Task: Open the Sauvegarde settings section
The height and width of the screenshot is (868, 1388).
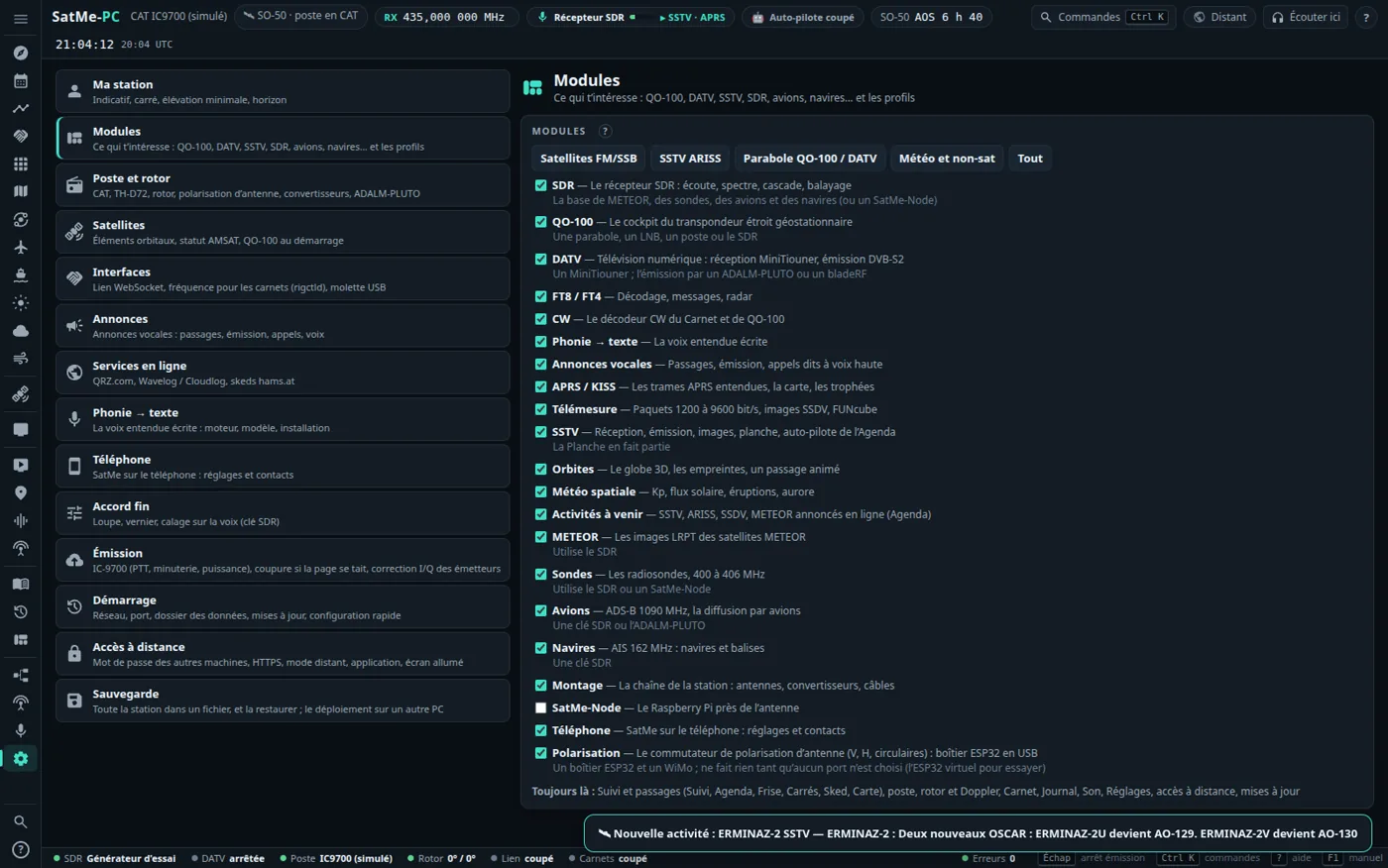Action: (283, 701)
